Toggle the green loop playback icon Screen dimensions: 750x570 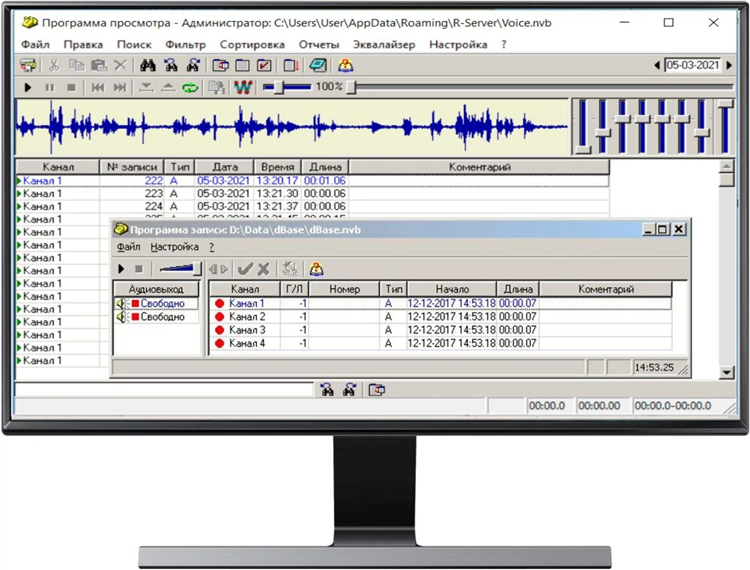[190, 88]
